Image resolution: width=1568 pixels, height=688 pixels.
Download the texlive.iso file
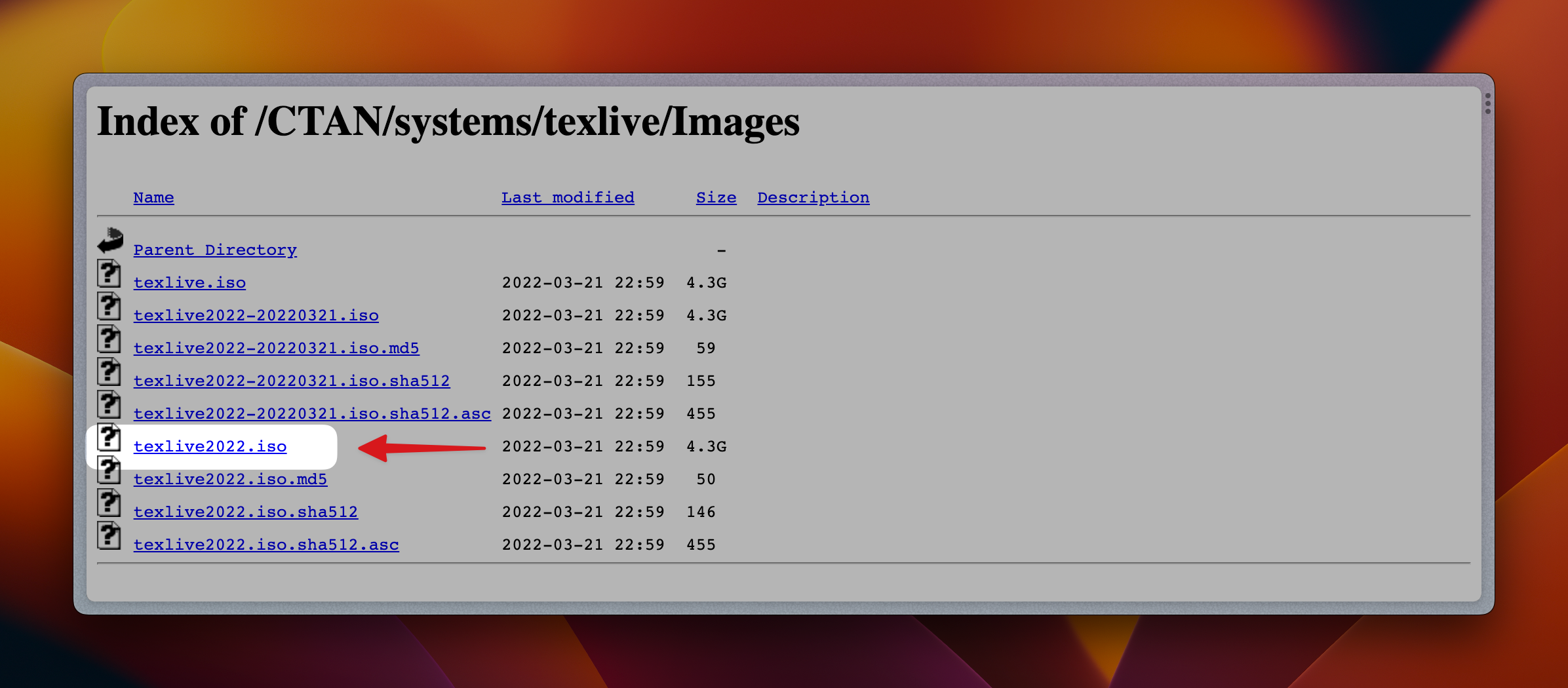[189, 282]
